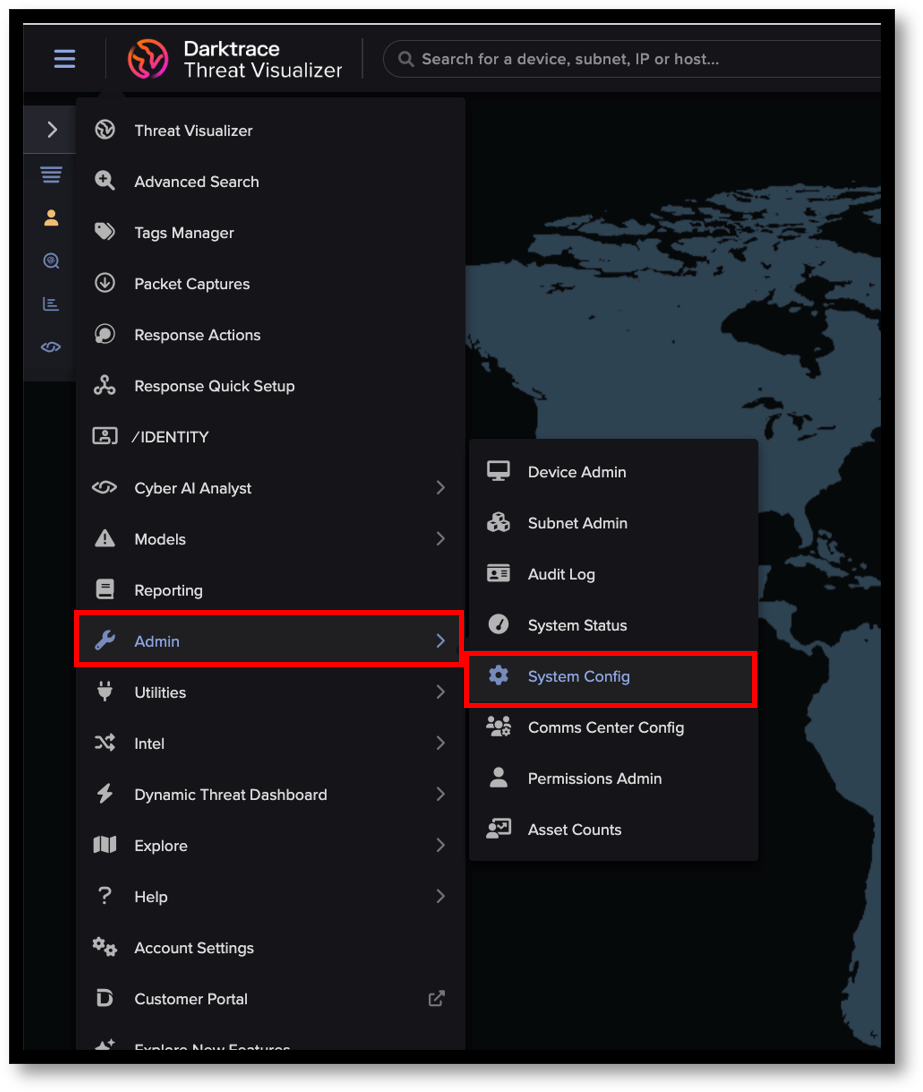Open the bar chart sidebar icon
This screenshot has width=923, height=1092.
51,304
